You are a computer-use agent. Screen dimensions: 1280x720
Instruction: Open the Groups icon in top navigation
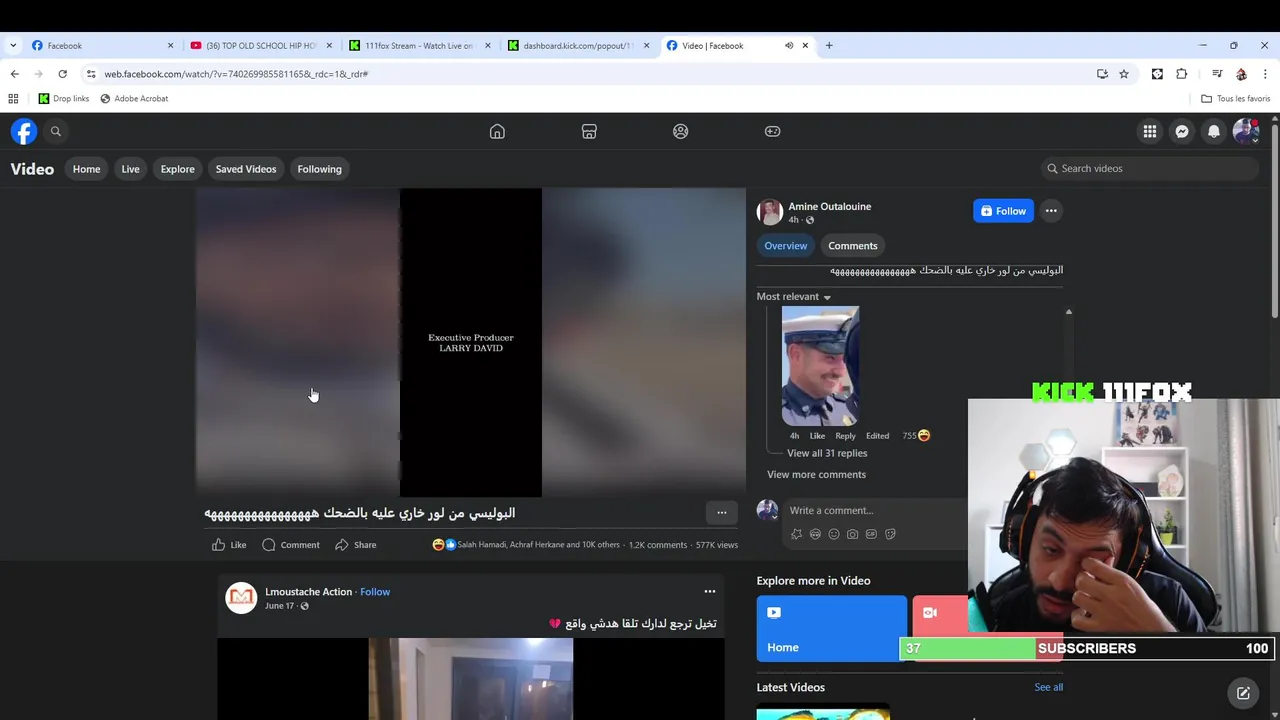coord(681,131)
